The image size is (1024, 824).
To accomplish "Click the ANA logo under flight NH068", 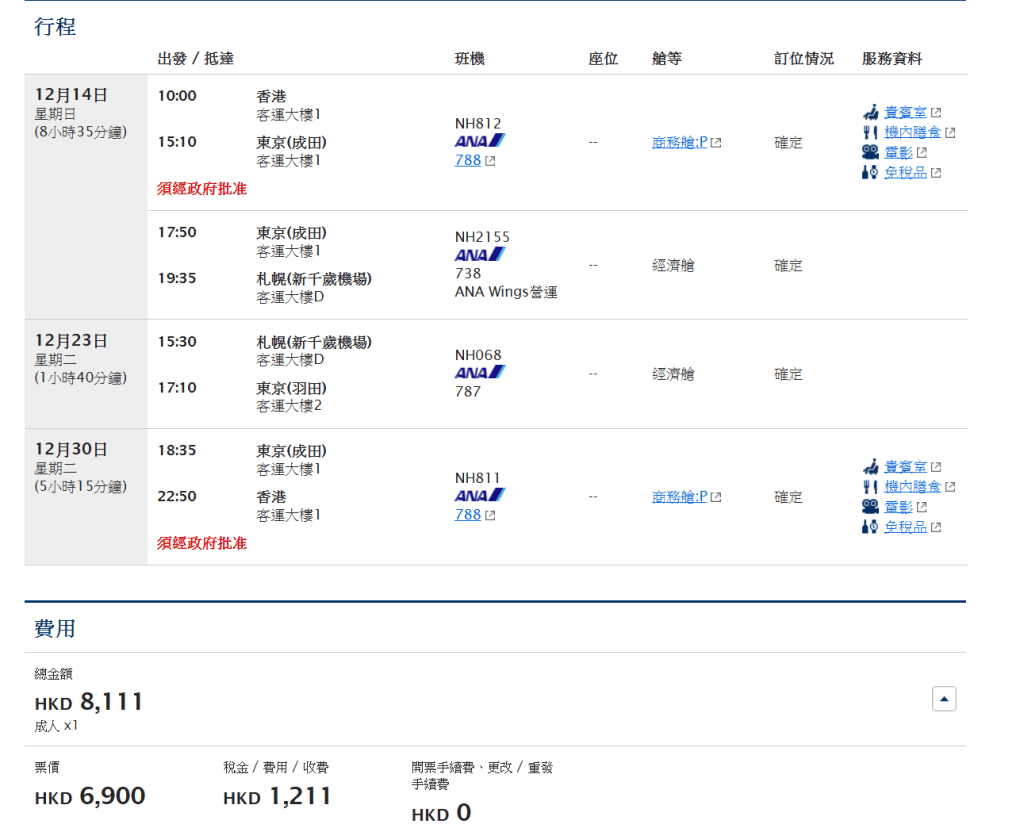I will coord(480,373).
